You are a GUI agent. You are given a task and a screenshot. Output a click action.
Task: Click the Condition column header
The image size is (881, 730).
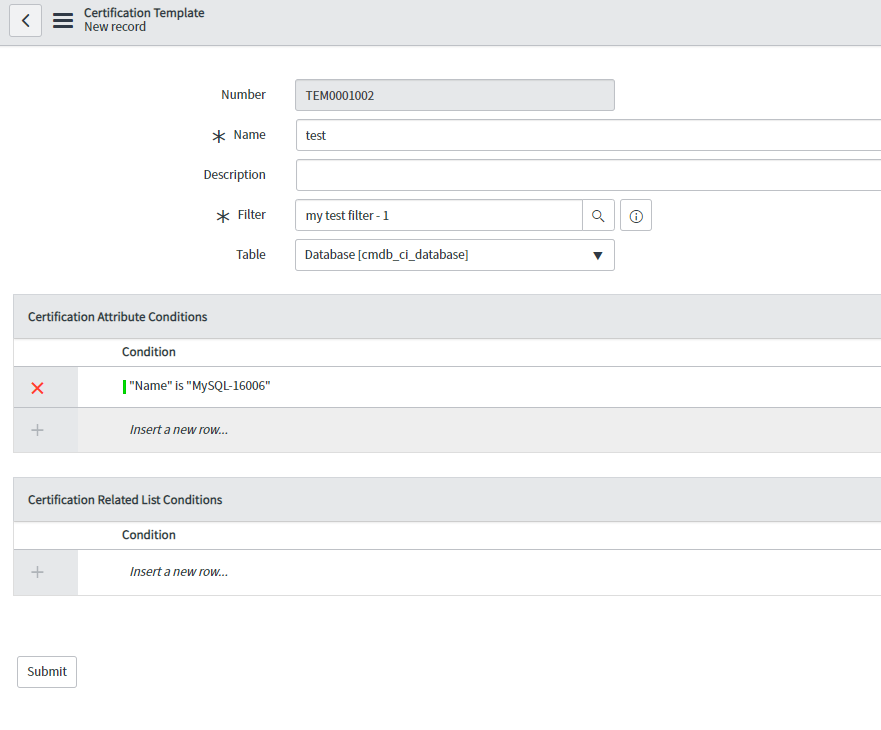coord(148,351)
